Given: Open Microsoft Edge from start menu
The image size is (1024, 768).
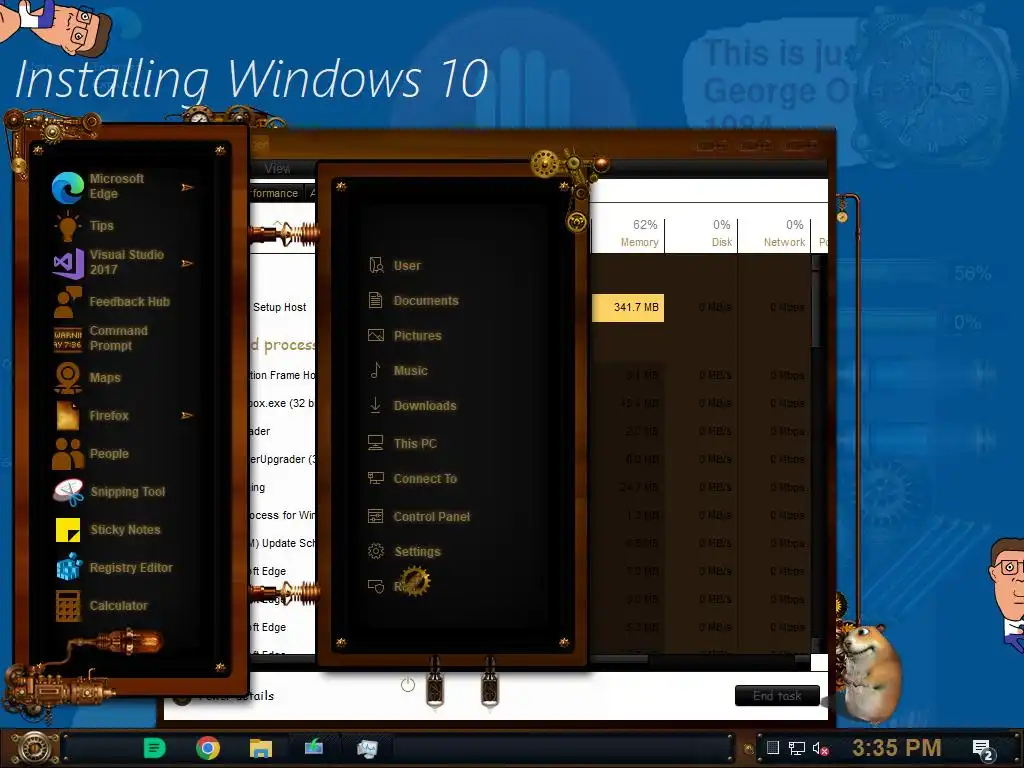Looking at the screenshot, I should [118, 187].
